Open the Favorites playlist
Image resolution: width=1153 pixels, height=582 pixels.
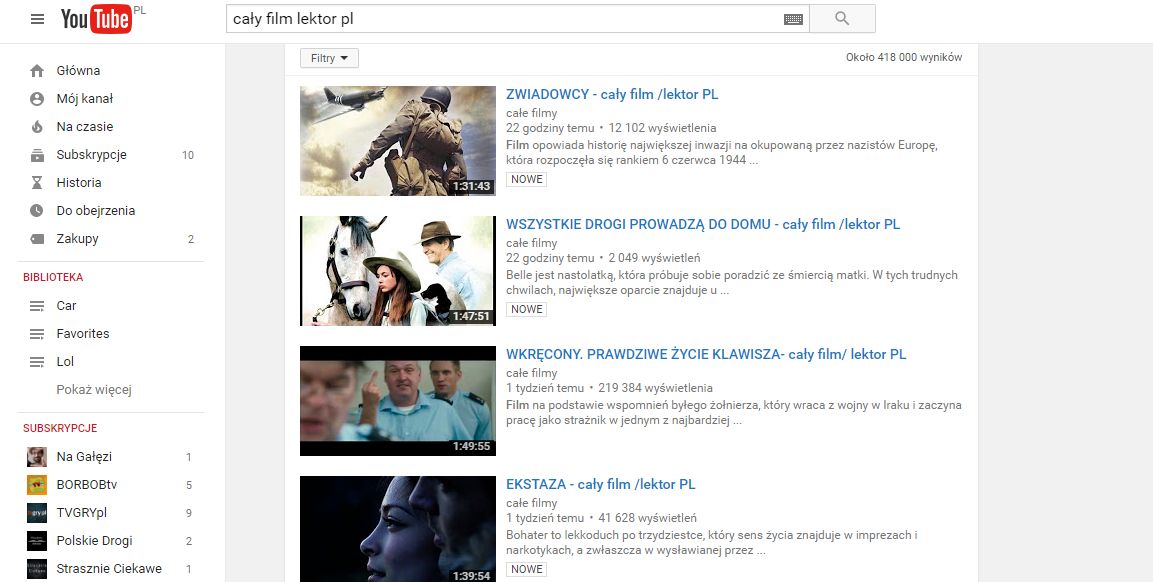84,333
